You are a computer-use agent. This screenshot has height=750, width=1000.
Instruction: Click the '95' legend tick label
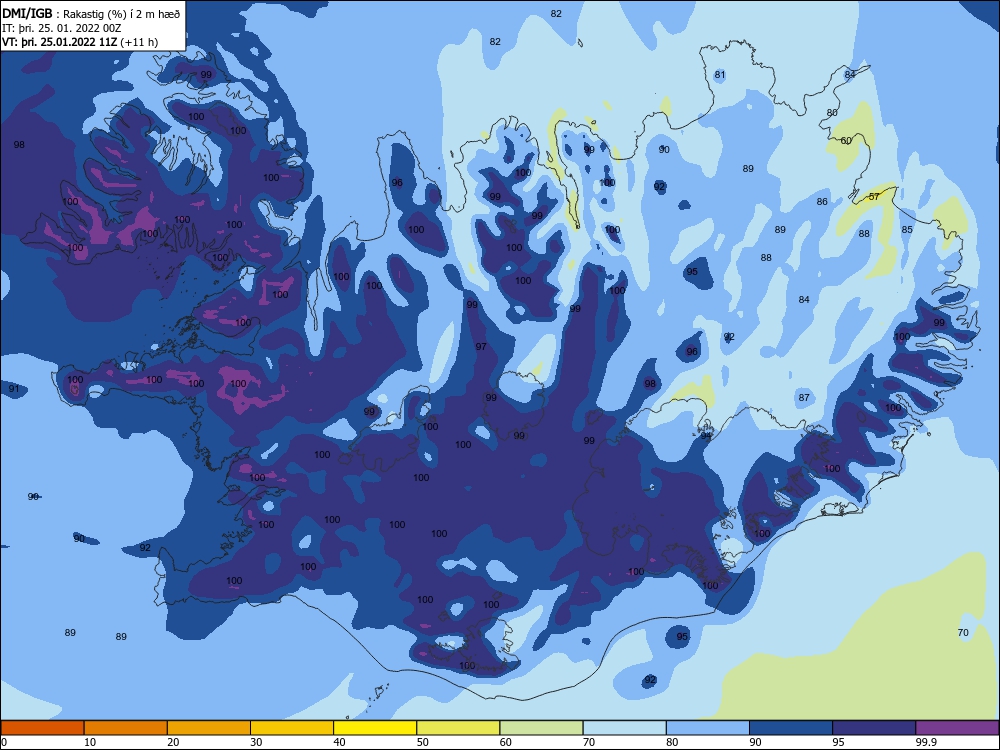tap(838, 742)
